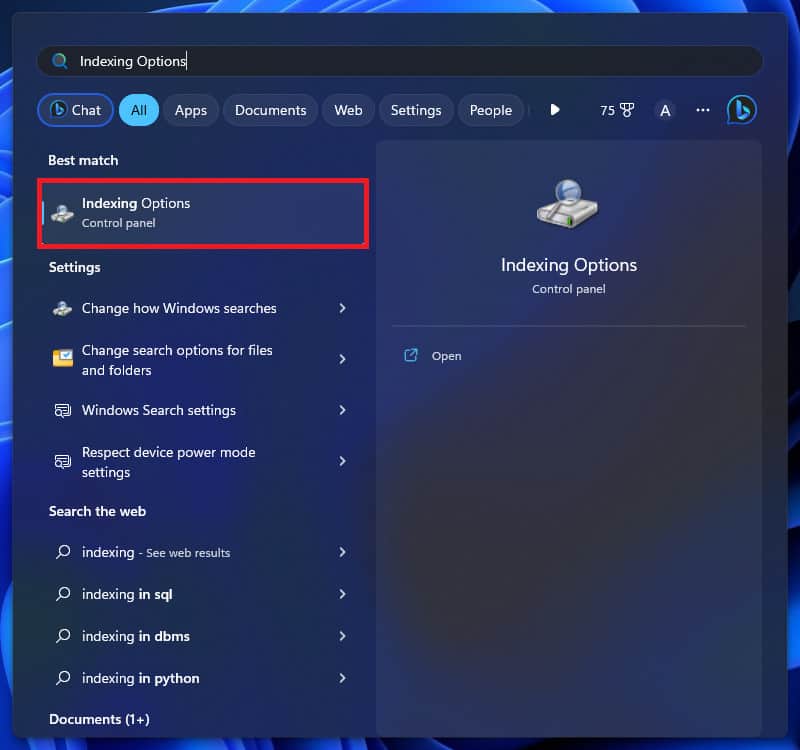Image resolution: width=800 pixels, height=750 pixels.
Task: Select 'indexing - See web results' suggestion
Action: [x=203, y=552]
